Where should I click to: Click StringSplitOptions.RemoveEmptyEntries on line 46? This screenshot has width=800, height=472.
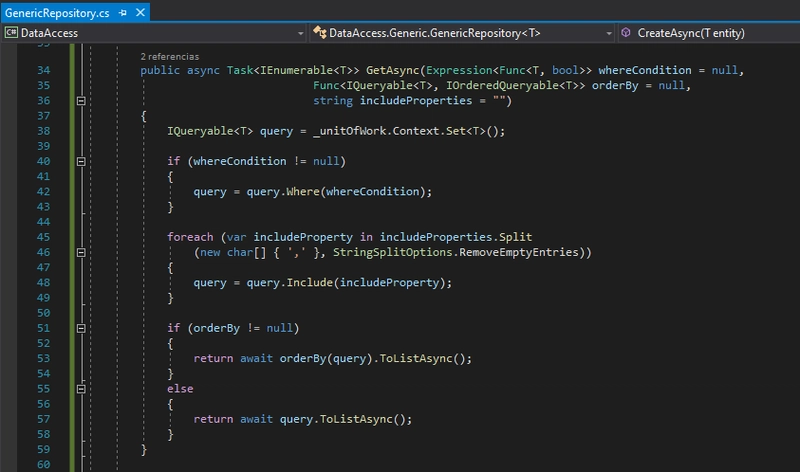tap(456, 252)
